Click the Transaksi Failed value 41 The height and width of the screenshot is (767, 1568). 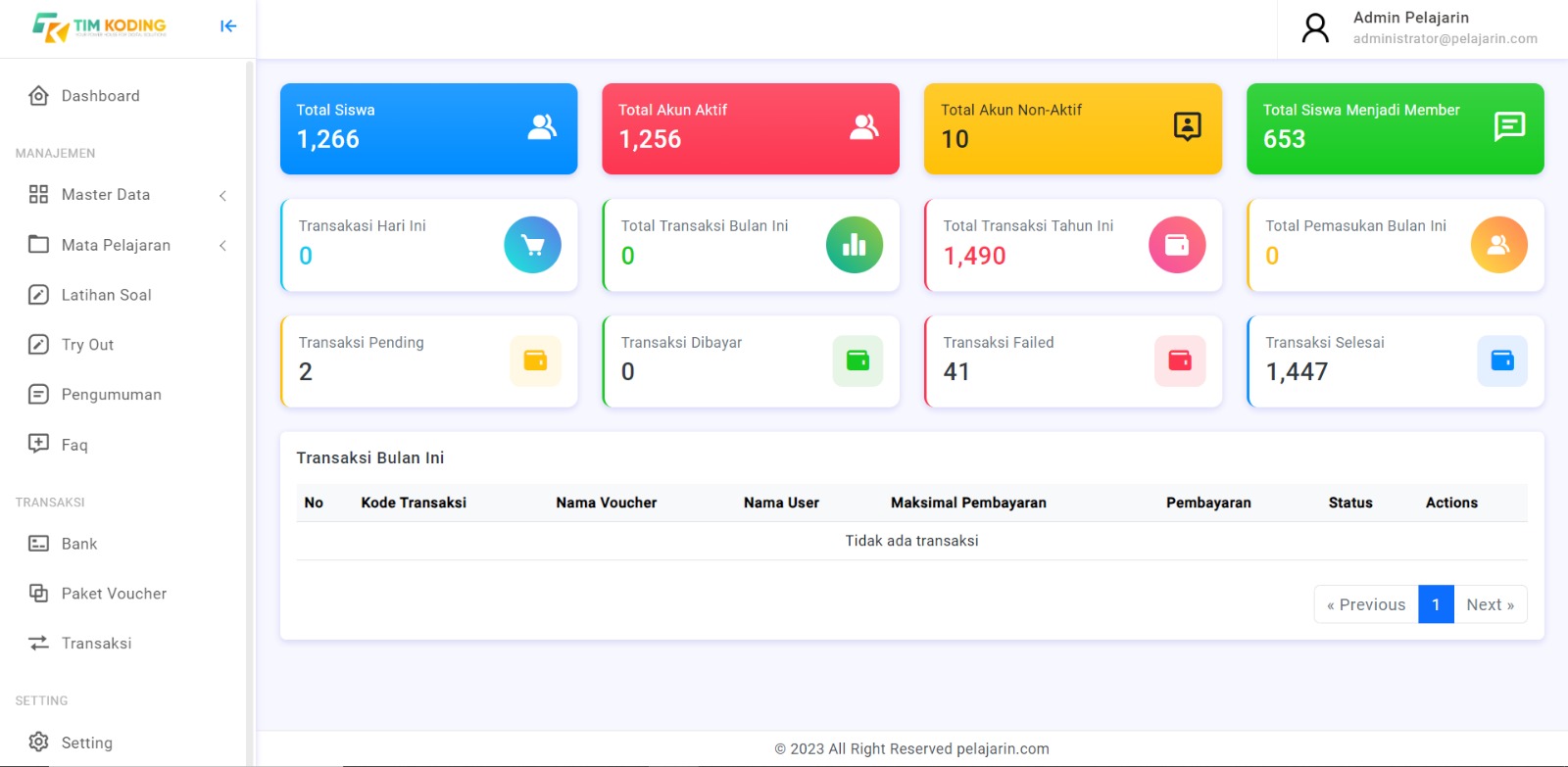(x=956, y=371)
